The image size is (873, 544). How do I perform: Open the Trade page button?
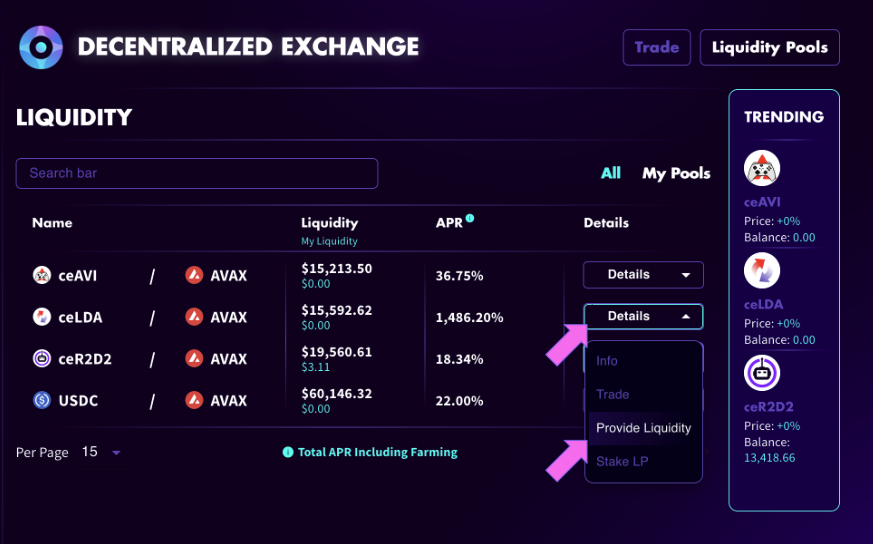pos(656,47)
